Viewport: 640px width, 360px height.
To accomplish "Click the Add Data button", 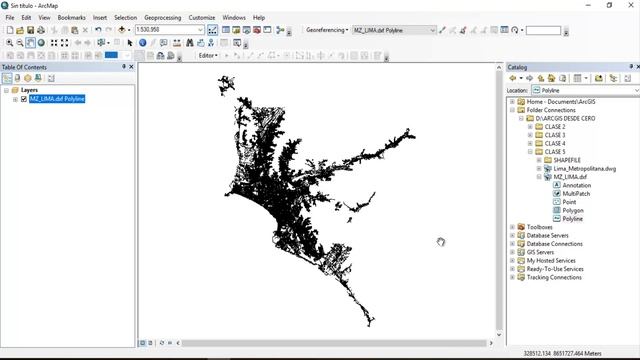I will click(x=122, y=30).
